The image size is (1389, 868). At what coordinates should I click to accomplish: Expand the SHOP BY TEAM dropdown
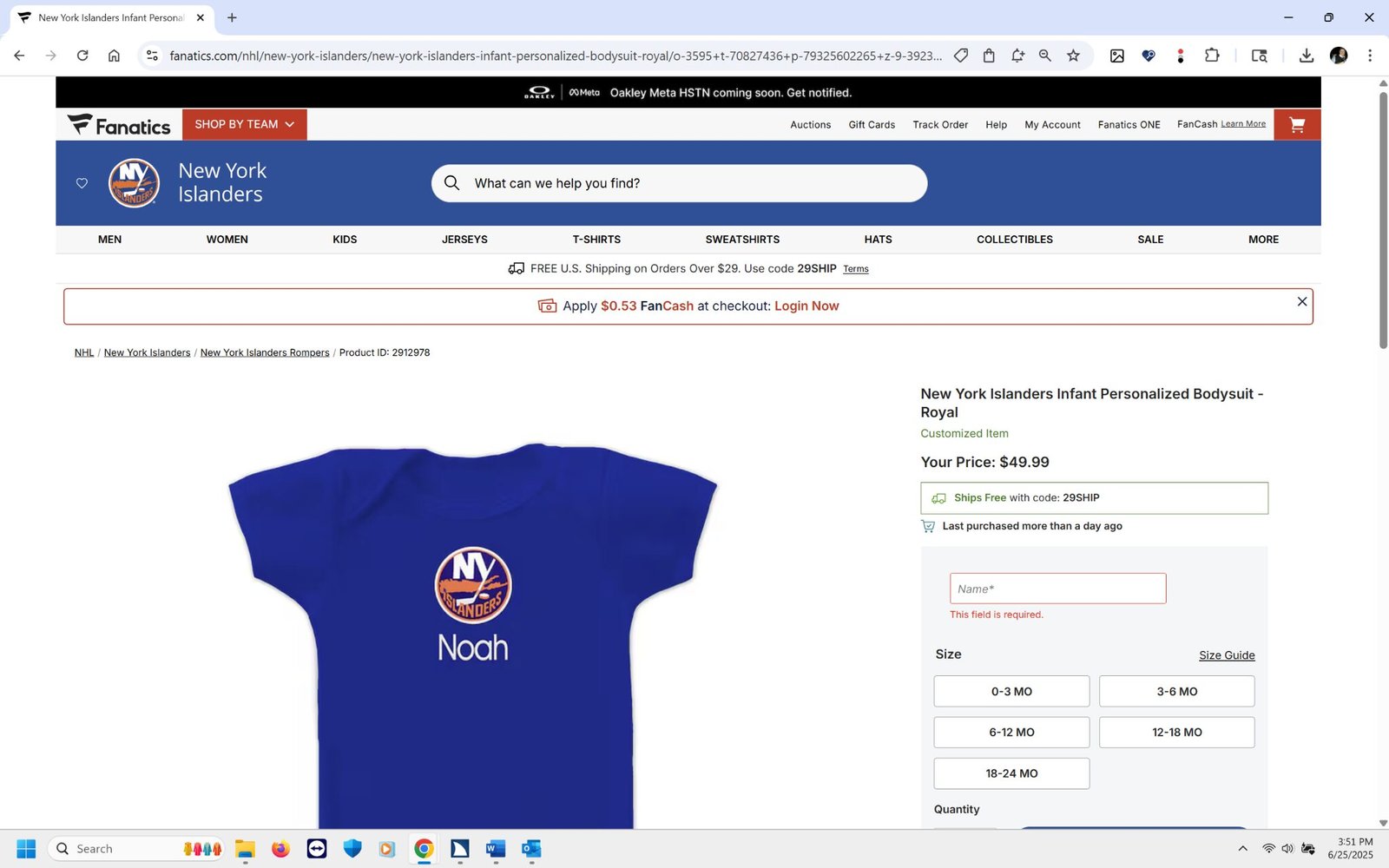(x=244, y=125)
